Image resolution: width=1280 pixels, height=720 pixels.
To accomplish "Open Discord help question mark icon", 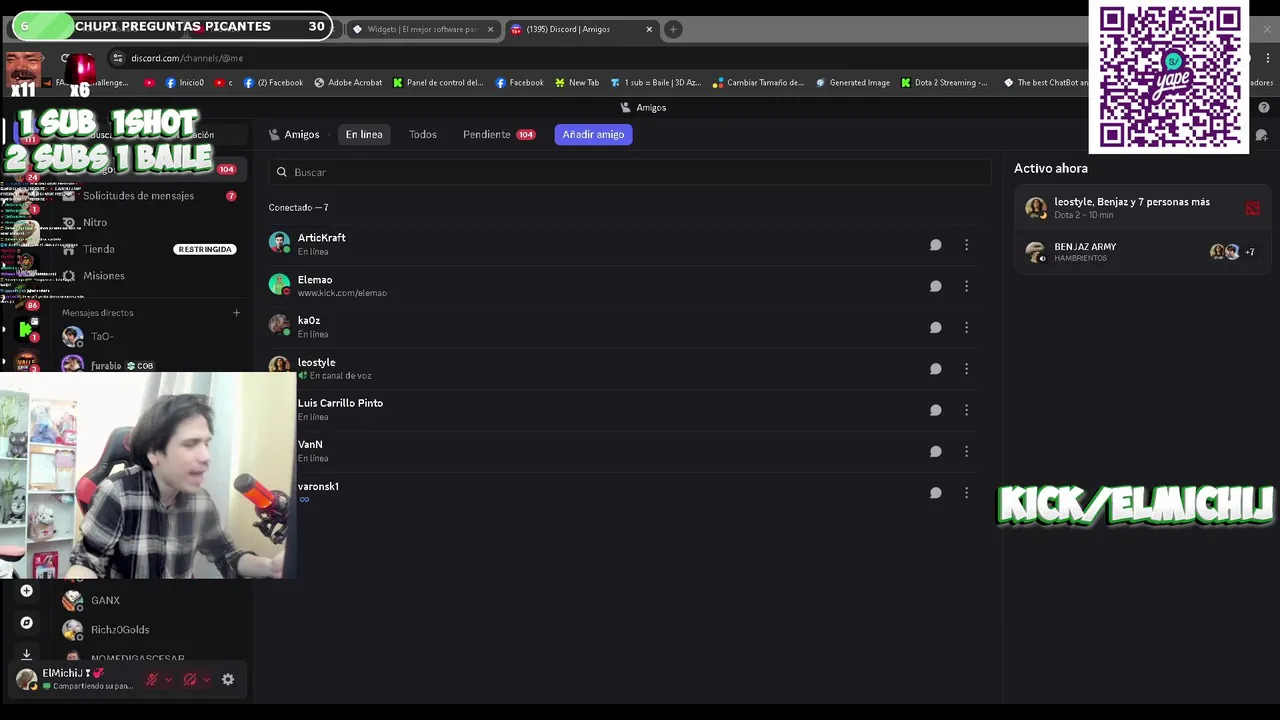I will (1264, 107).
